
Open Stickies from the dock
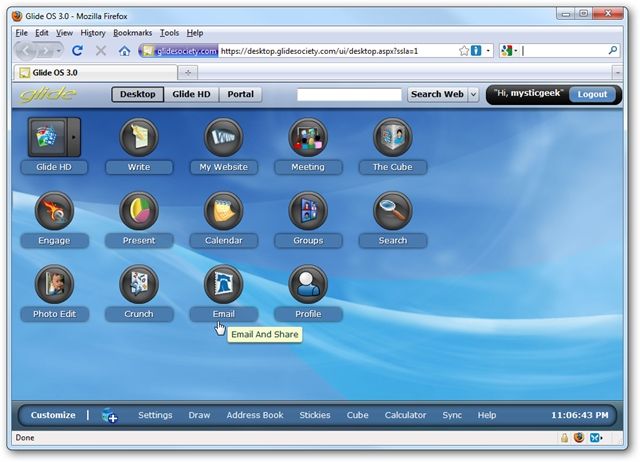(315, 415)
